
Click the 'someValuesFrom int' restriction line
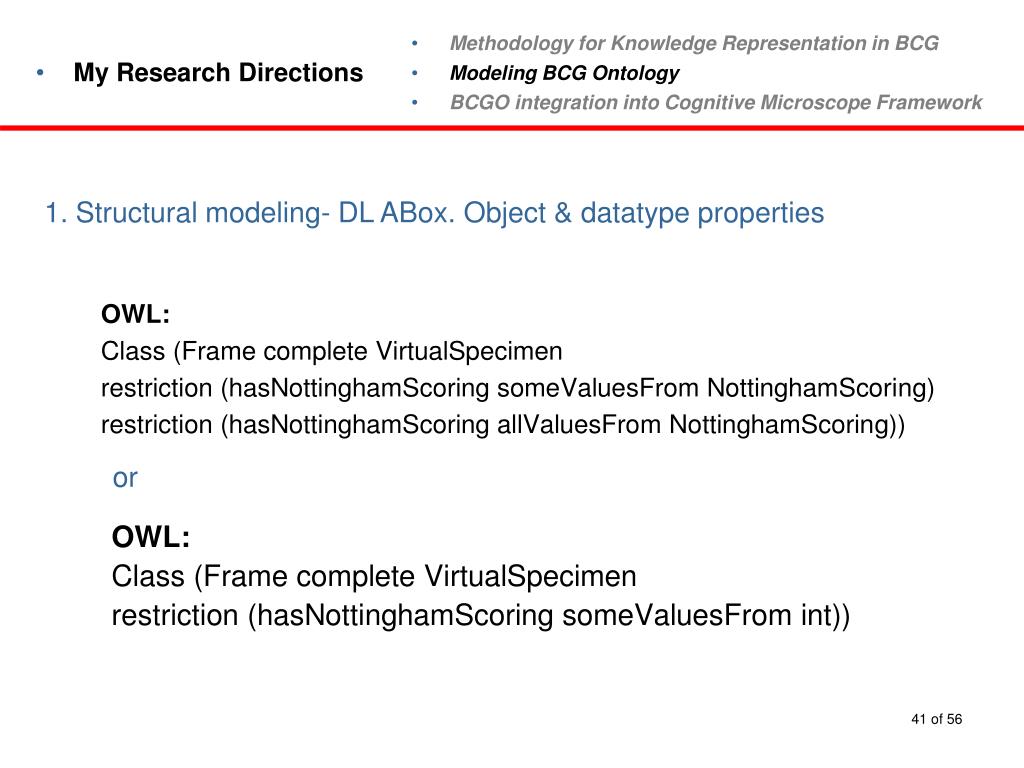pyautogui.click(x=481, y=616)
